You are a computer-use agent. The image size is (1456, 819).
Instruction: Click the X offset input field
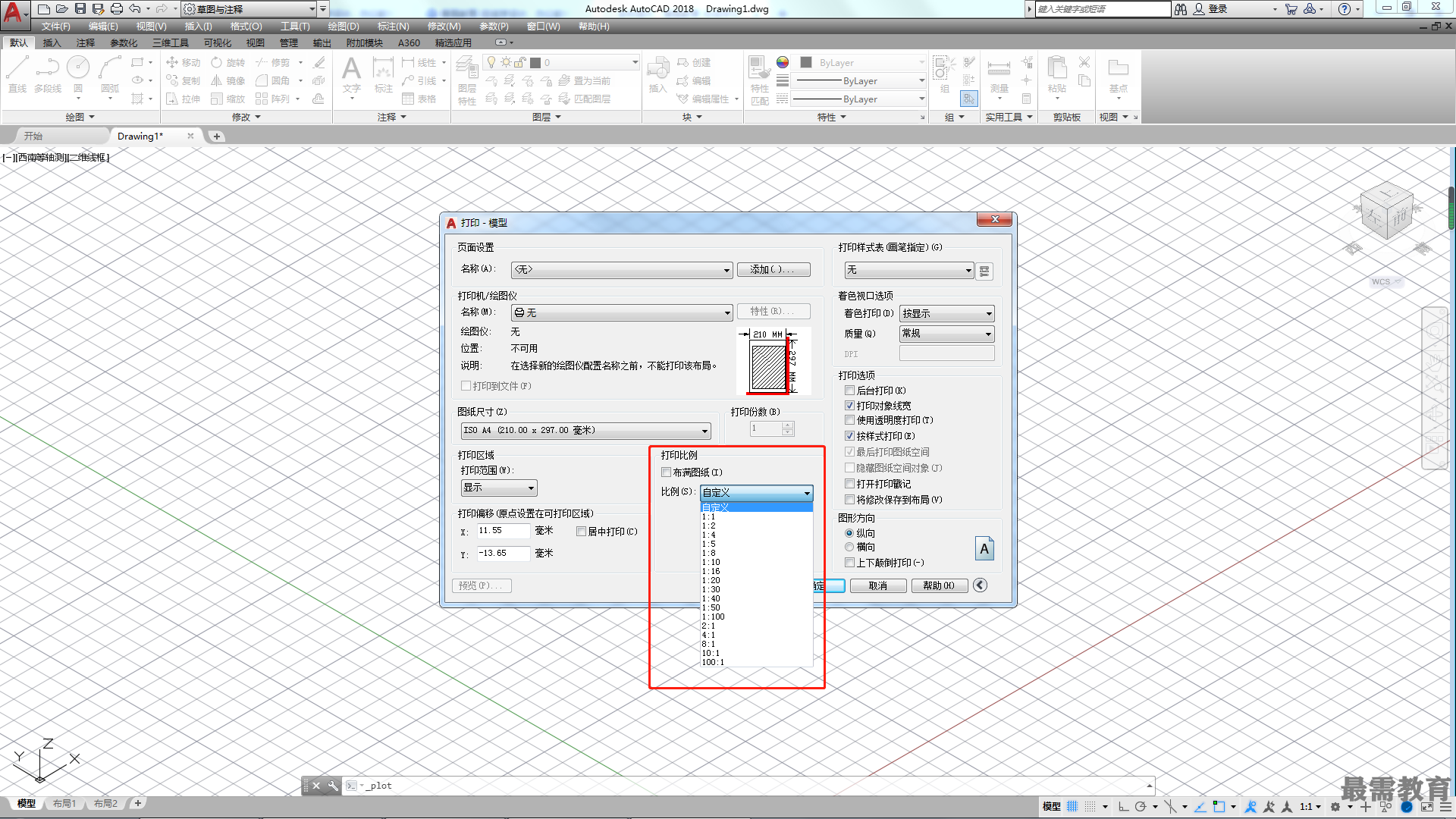[503, 531]
